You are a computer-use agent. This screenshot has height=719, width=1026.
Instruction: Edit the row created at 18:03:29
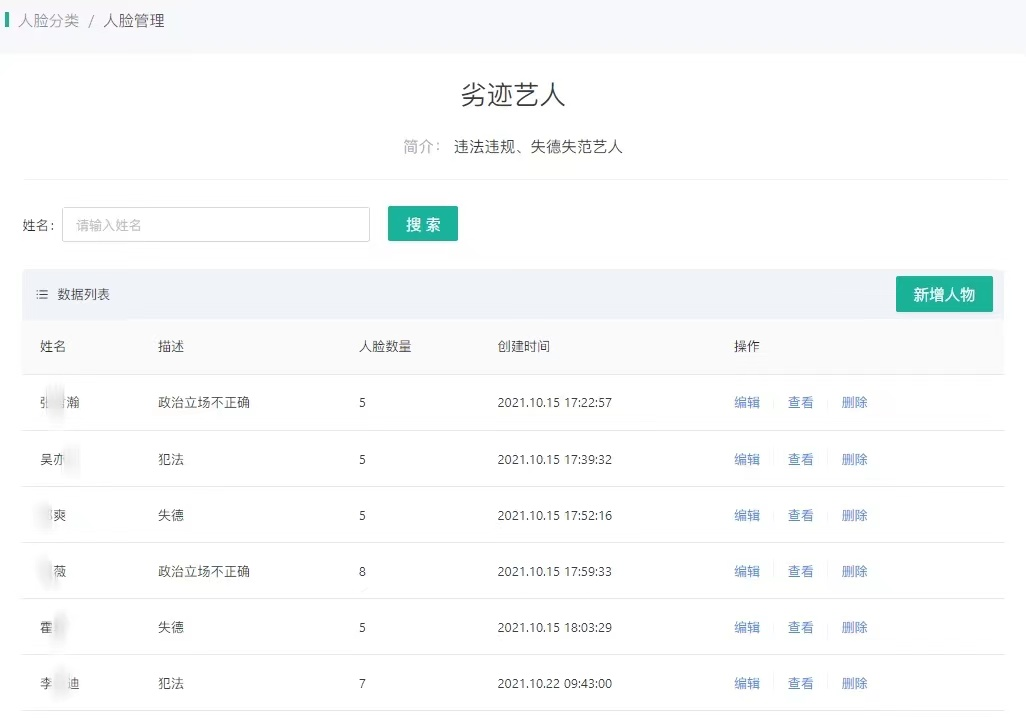pyautogui.click(x=747, y=628)
